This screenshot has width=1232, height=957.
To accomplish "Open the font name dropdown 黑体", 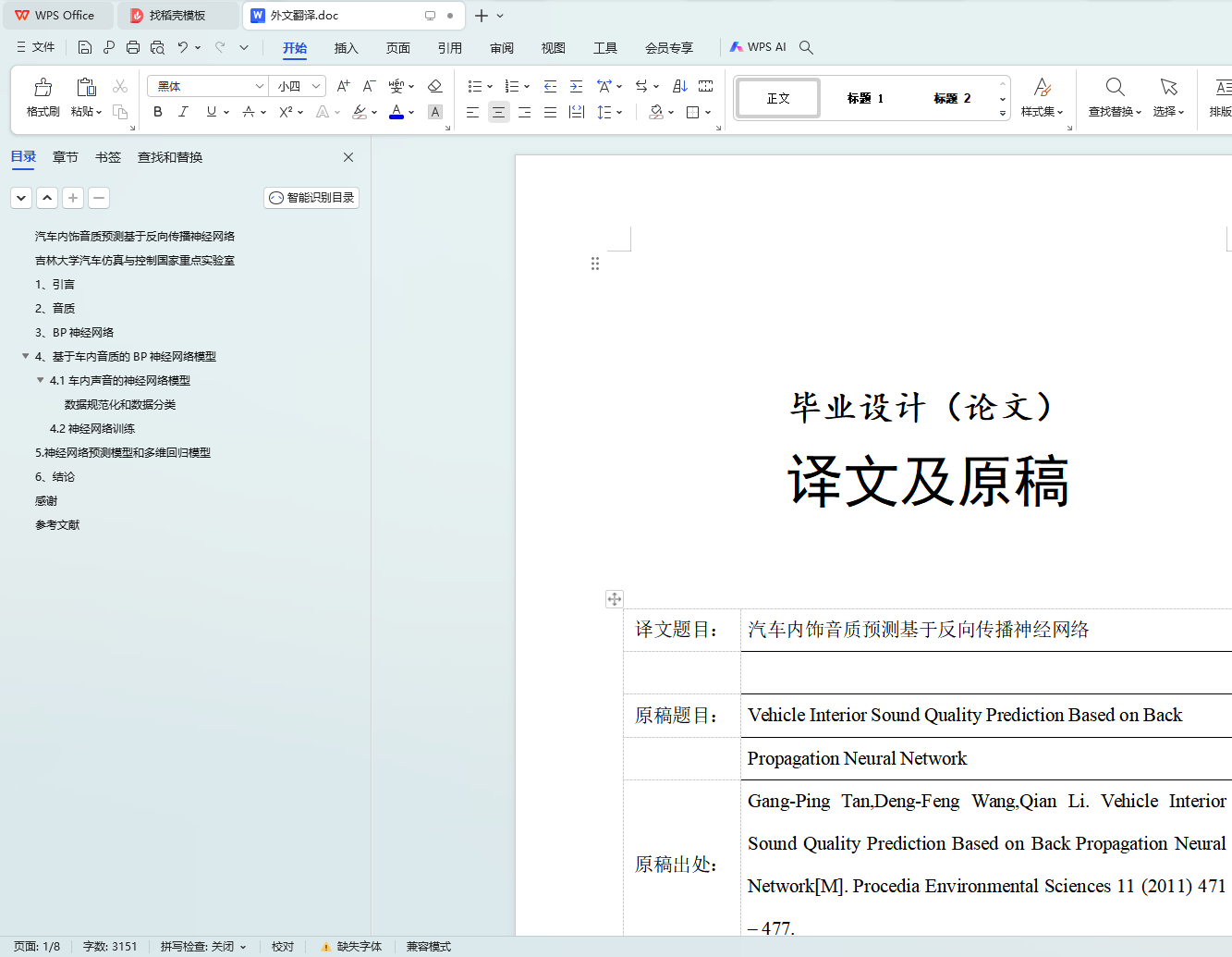I will pos(259,86).
